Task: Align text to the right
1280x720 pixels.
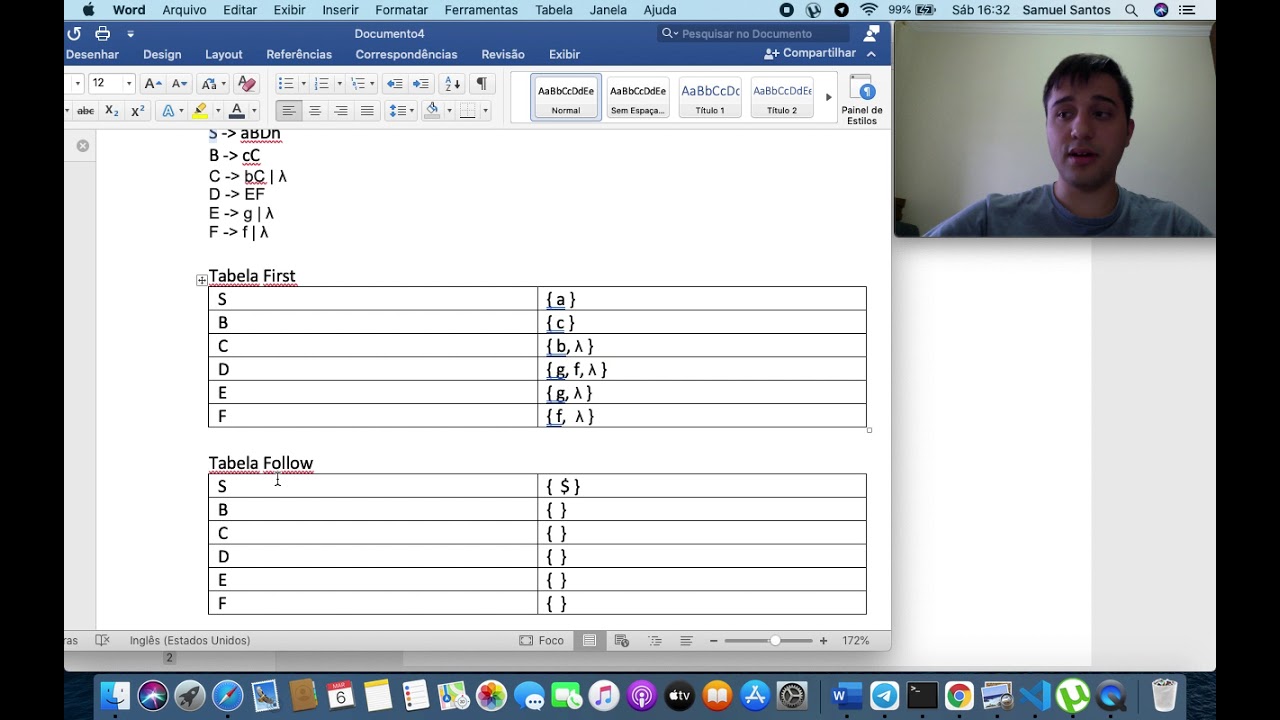Action: click(341, 111)
